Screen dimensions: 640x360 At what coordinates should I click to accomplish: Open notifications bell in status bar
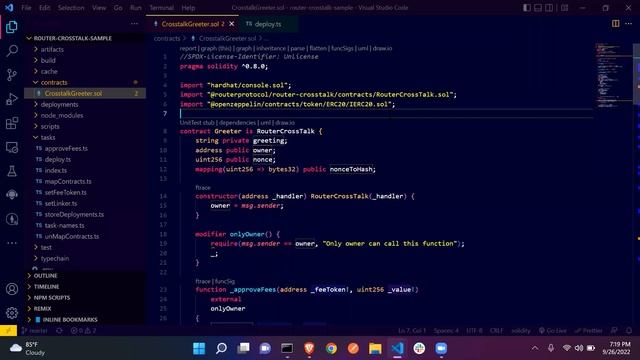pyautogui.click(x=629, y=331)
